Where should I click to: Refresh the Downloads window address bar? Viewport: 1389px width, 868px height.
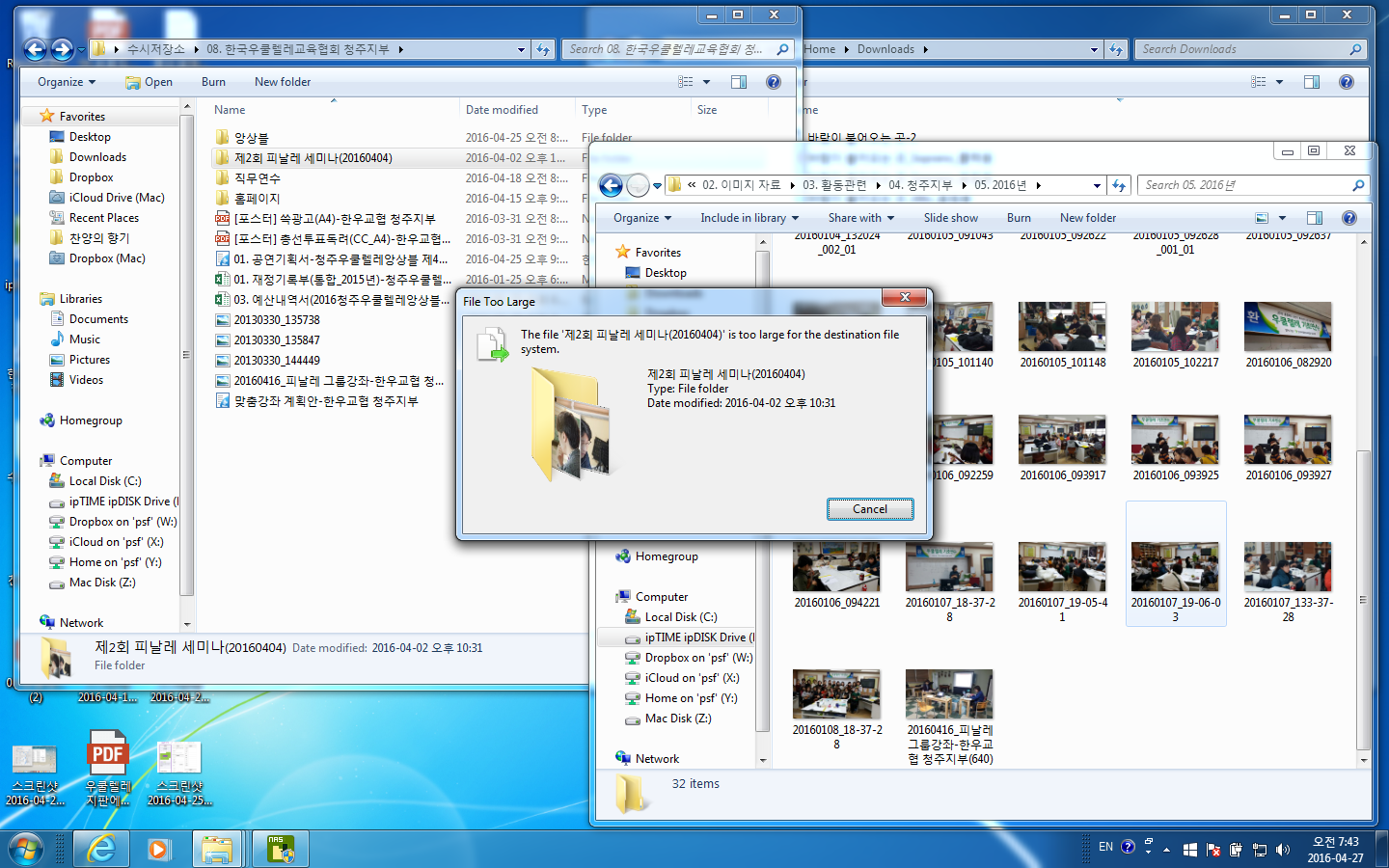click(1116, 49)
